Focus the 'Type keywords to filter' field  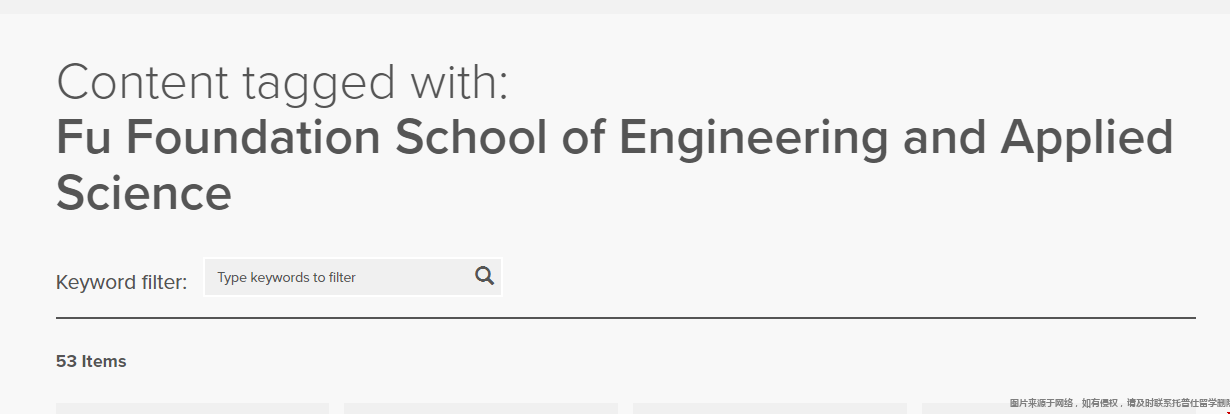[x=353, y=277]
